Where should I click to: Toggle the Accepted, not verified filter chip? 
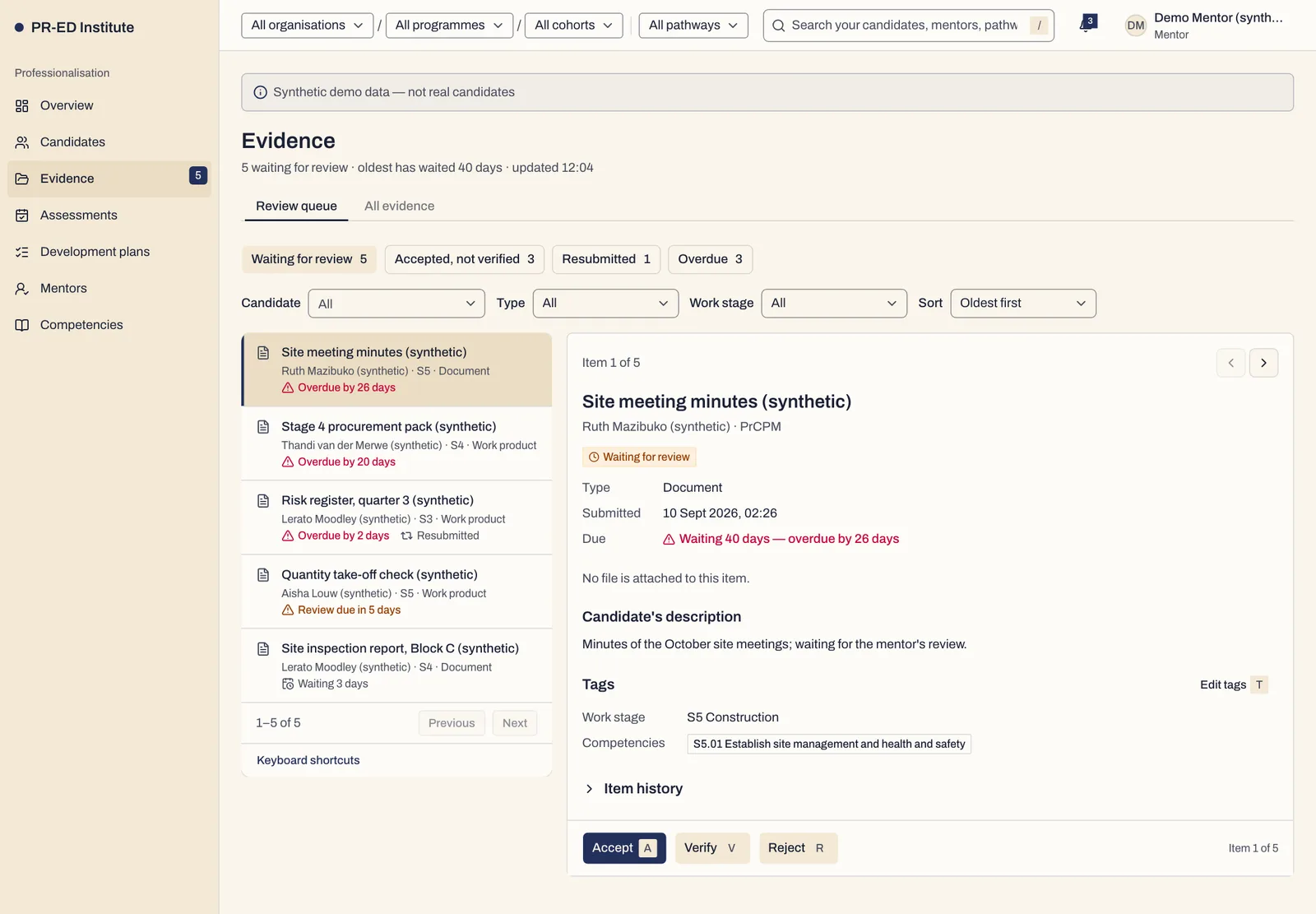[x=464, y=259]
